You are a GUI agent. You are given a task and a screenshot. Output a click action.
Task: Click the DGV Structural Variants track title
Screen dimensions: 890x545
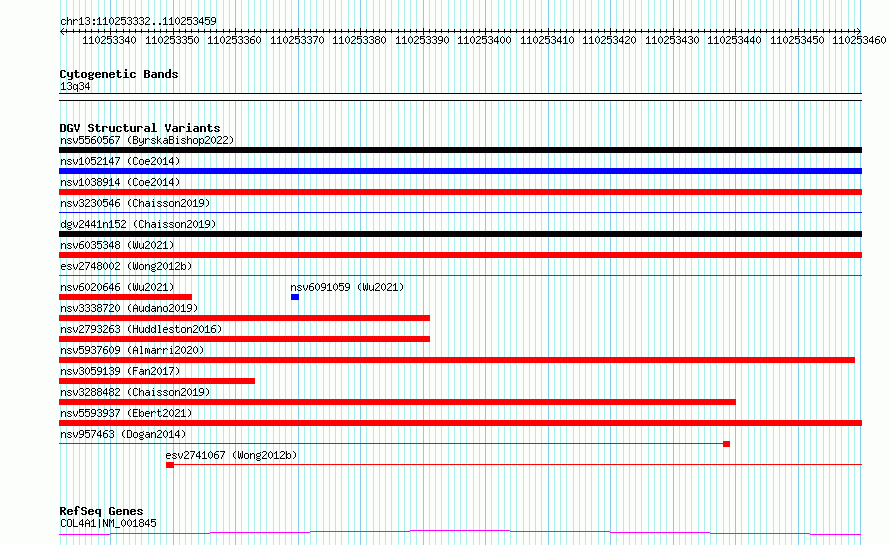[140, 128]
